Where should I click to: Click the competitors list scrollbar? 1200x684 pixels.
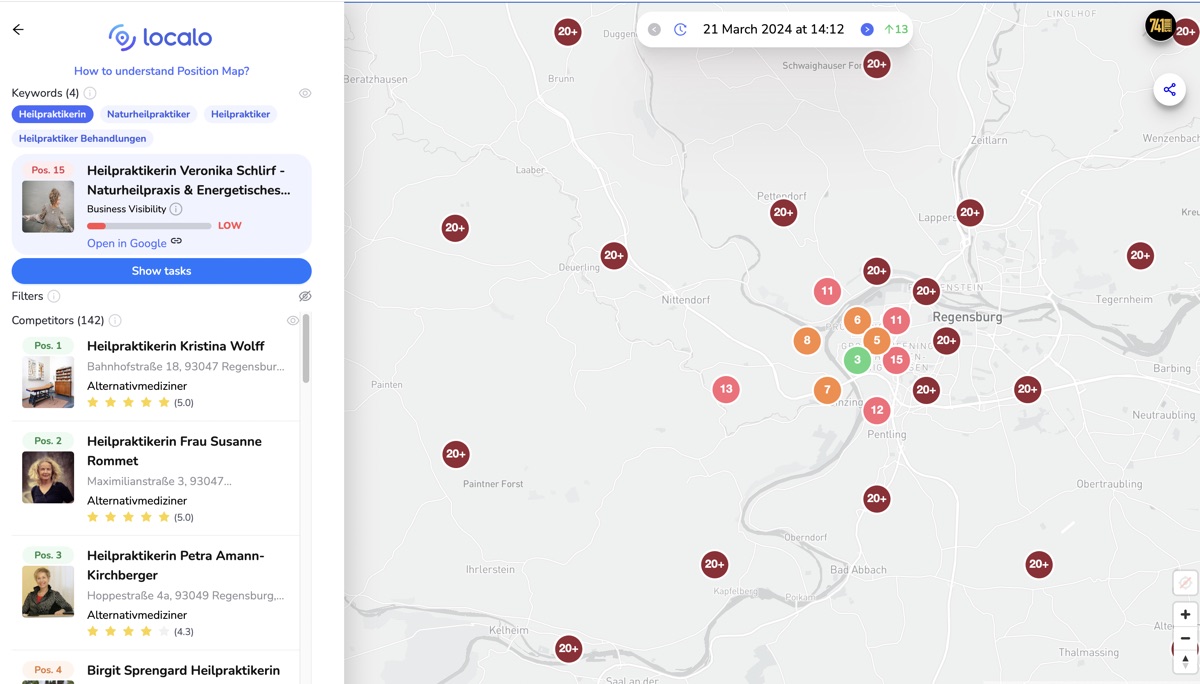[306, 348]
